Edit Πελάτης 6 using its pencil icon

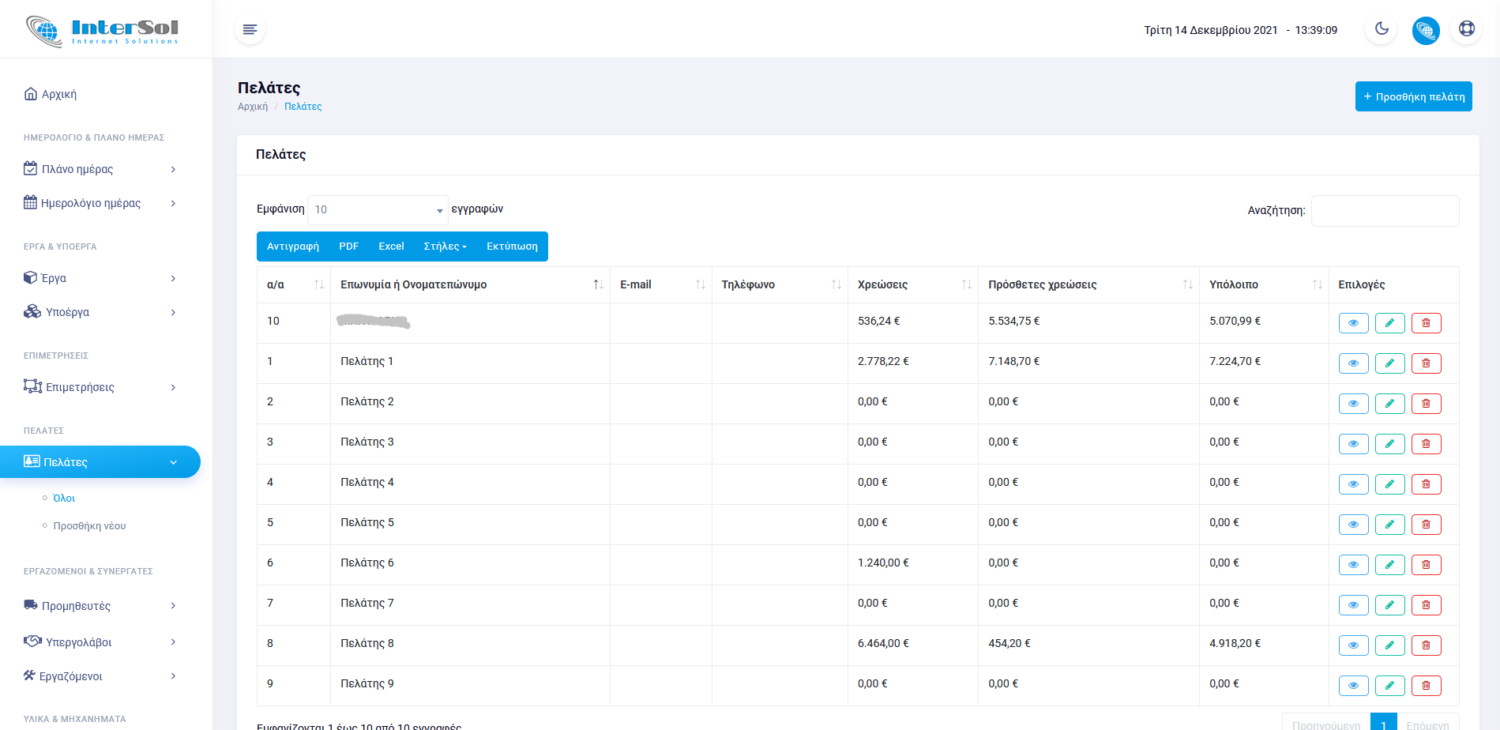[x=1389, y=564]
